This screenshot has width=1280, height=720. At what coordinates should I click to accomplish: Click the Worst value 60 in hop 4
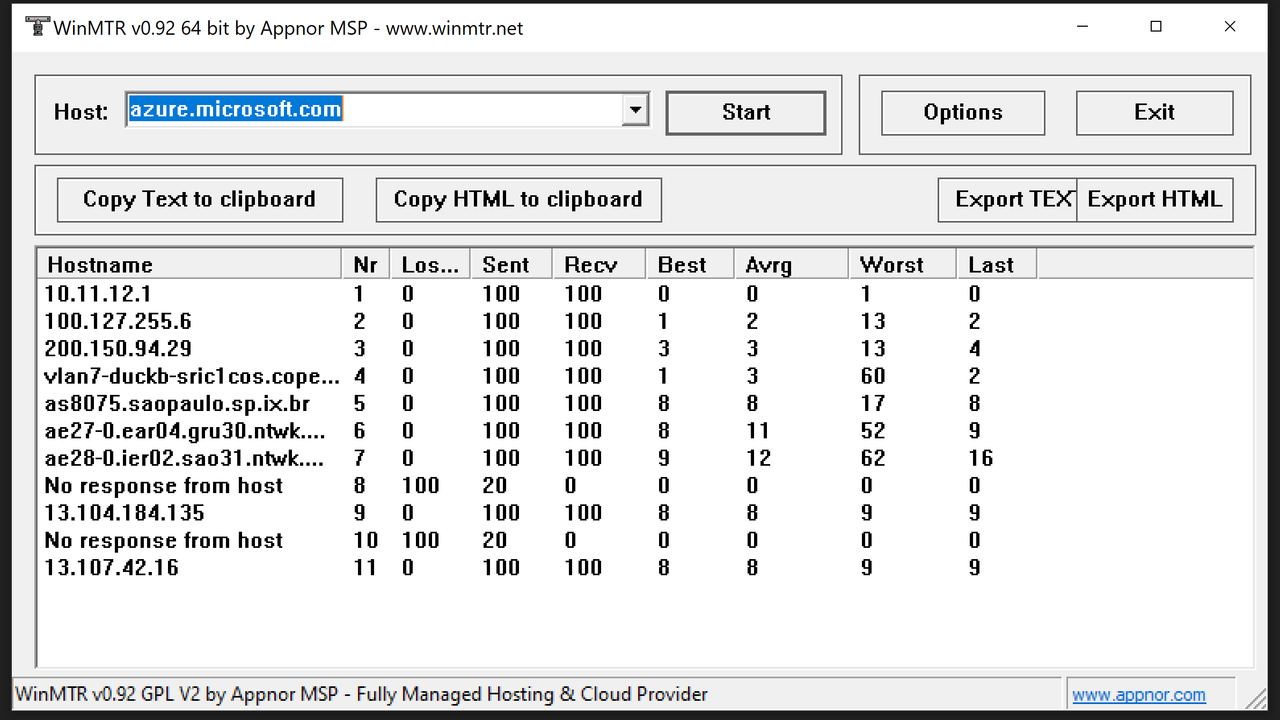click(873, 376)
